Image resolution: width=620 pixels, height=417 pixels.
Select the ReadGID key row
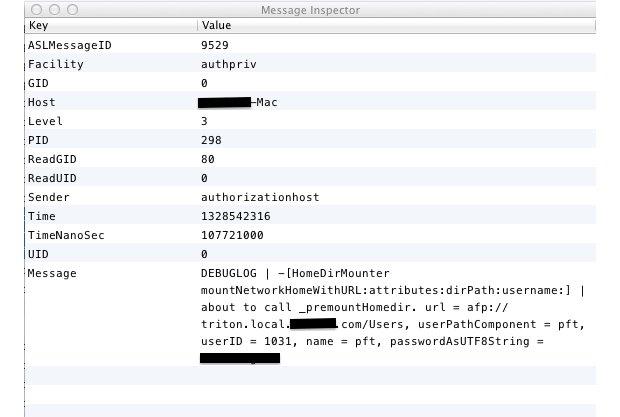53,159
